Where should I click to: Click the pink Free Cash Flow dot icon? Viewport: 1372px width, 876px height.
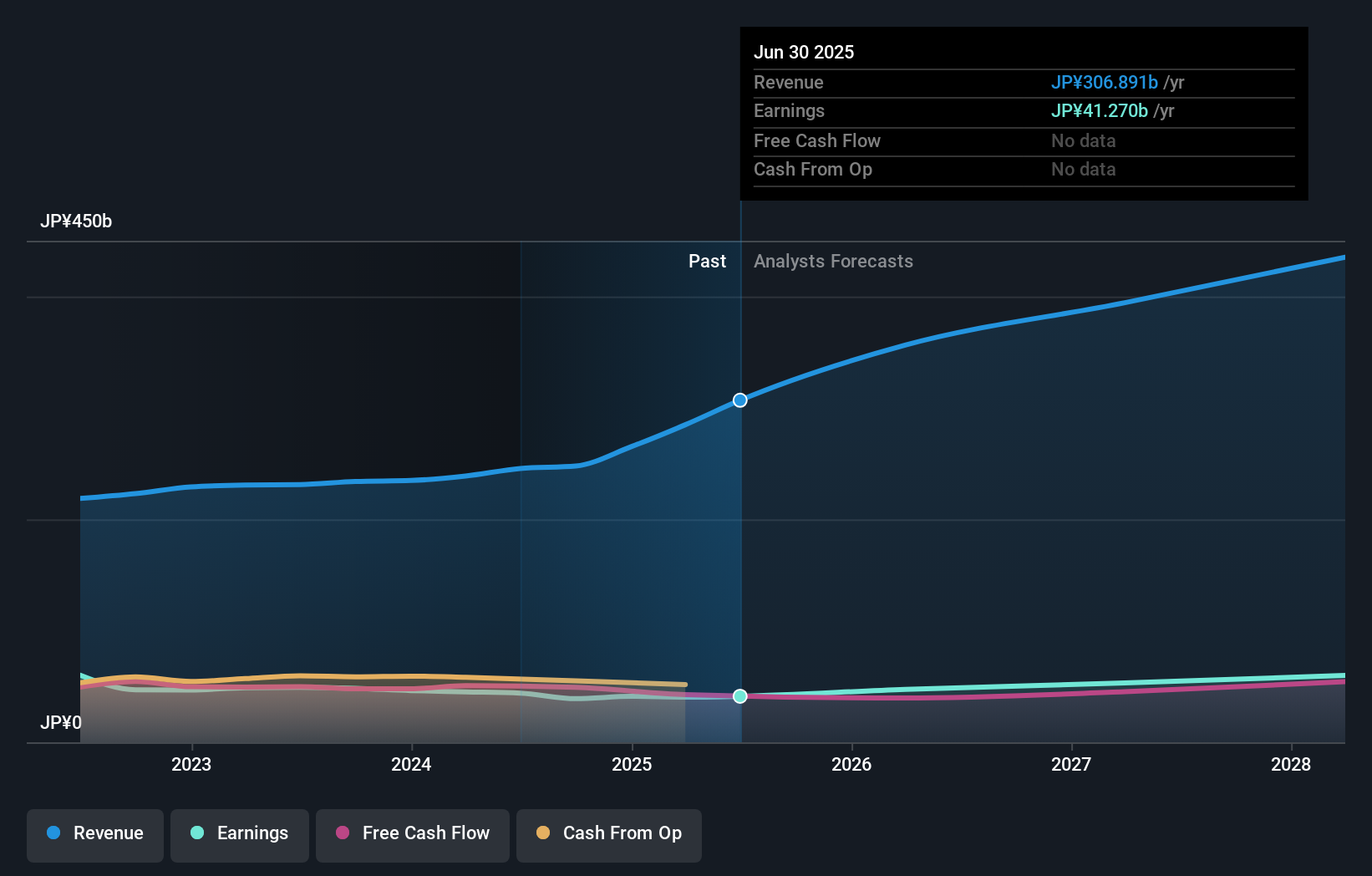tap(342, 833)
